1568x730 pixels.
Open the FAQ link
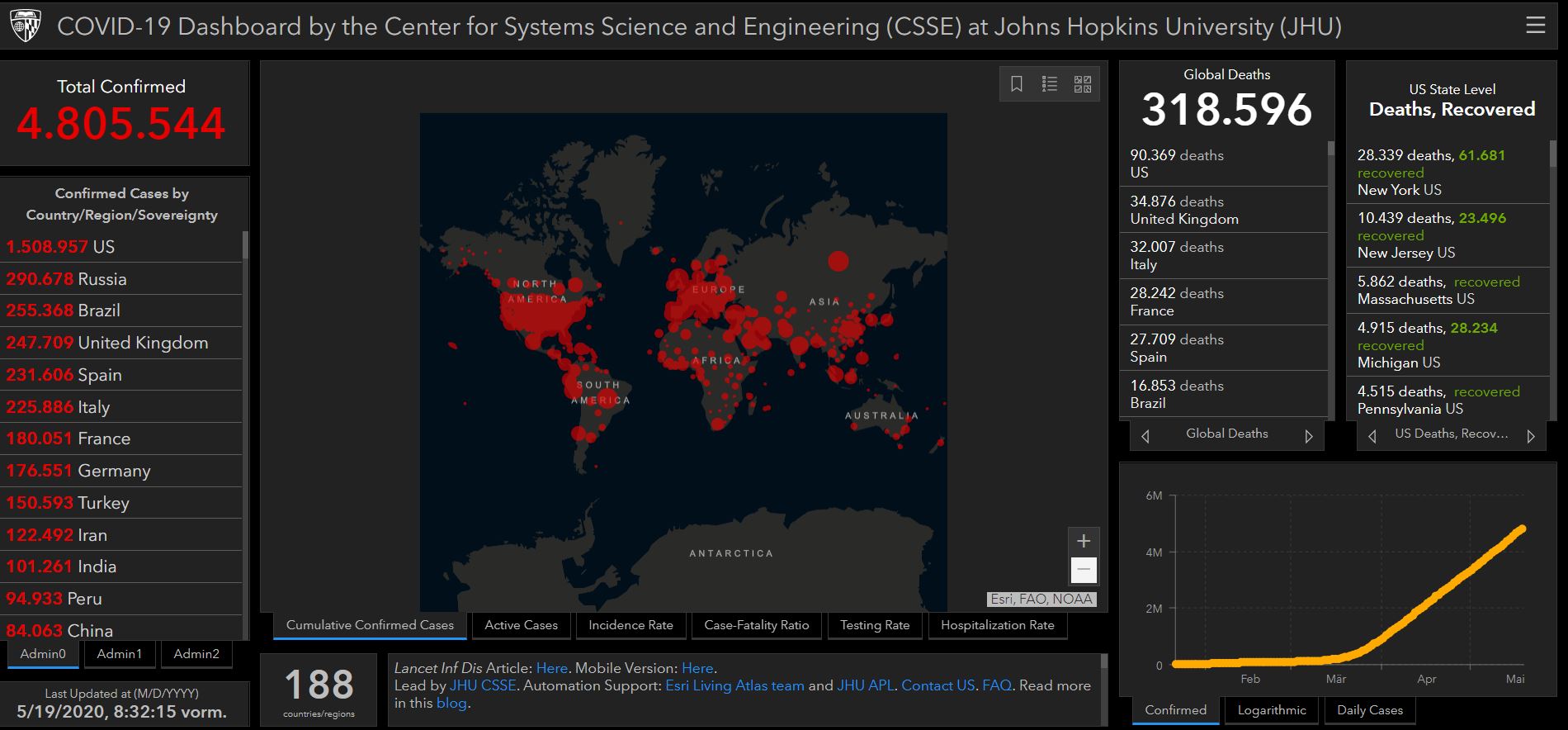pos(996,685)
